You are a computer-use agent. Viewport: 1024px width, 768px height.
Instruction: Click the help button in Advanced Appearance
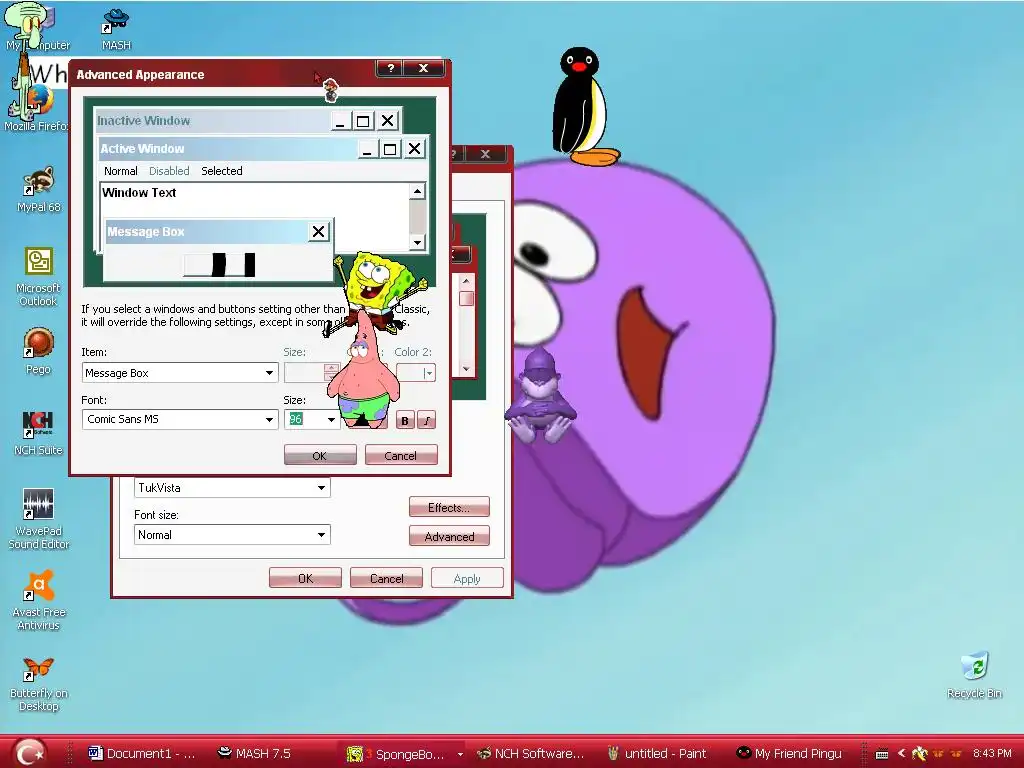(x=391, y=68)
